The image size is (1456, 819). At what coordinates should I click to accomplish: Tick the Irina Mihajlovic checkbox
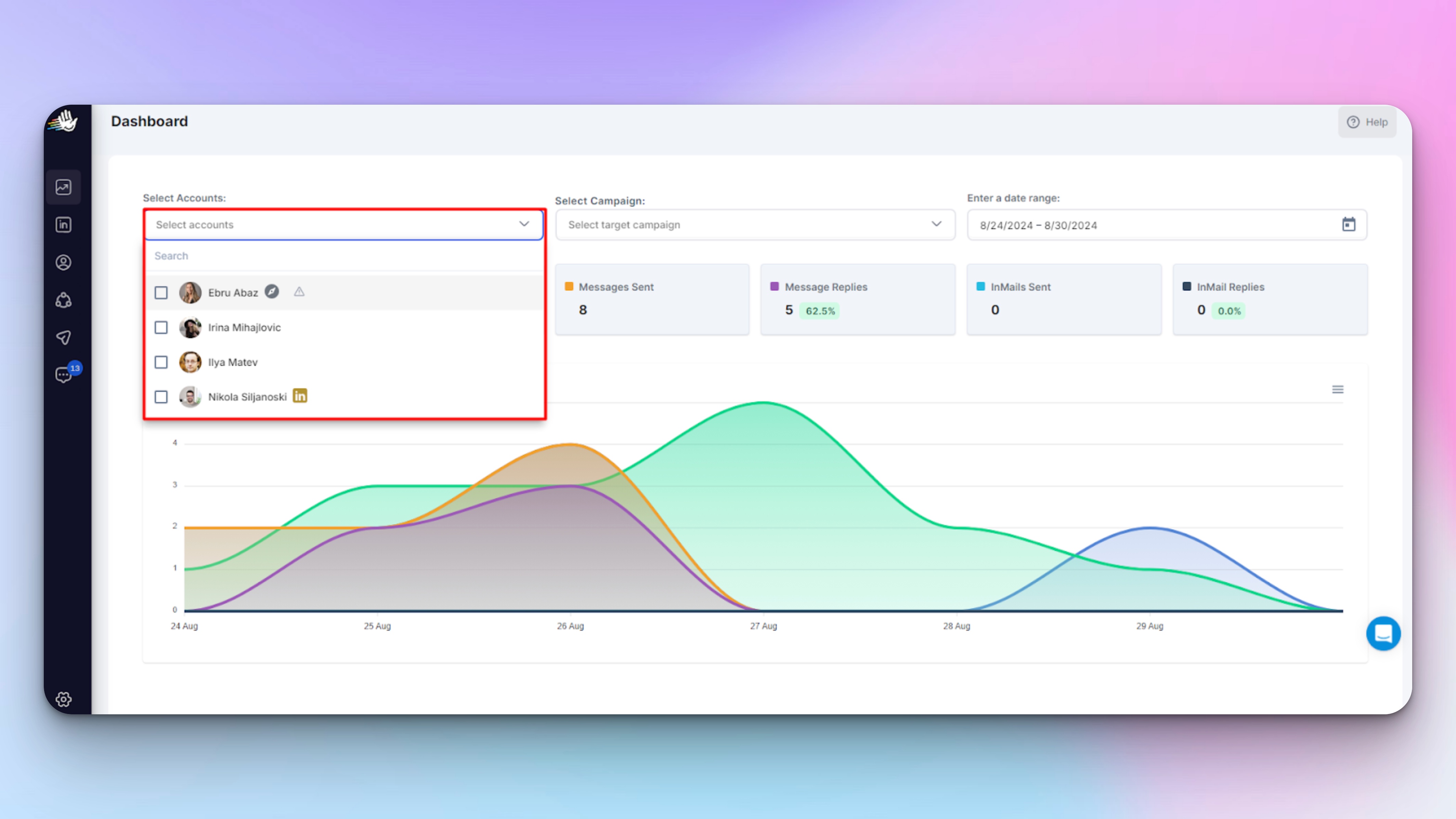161,328
